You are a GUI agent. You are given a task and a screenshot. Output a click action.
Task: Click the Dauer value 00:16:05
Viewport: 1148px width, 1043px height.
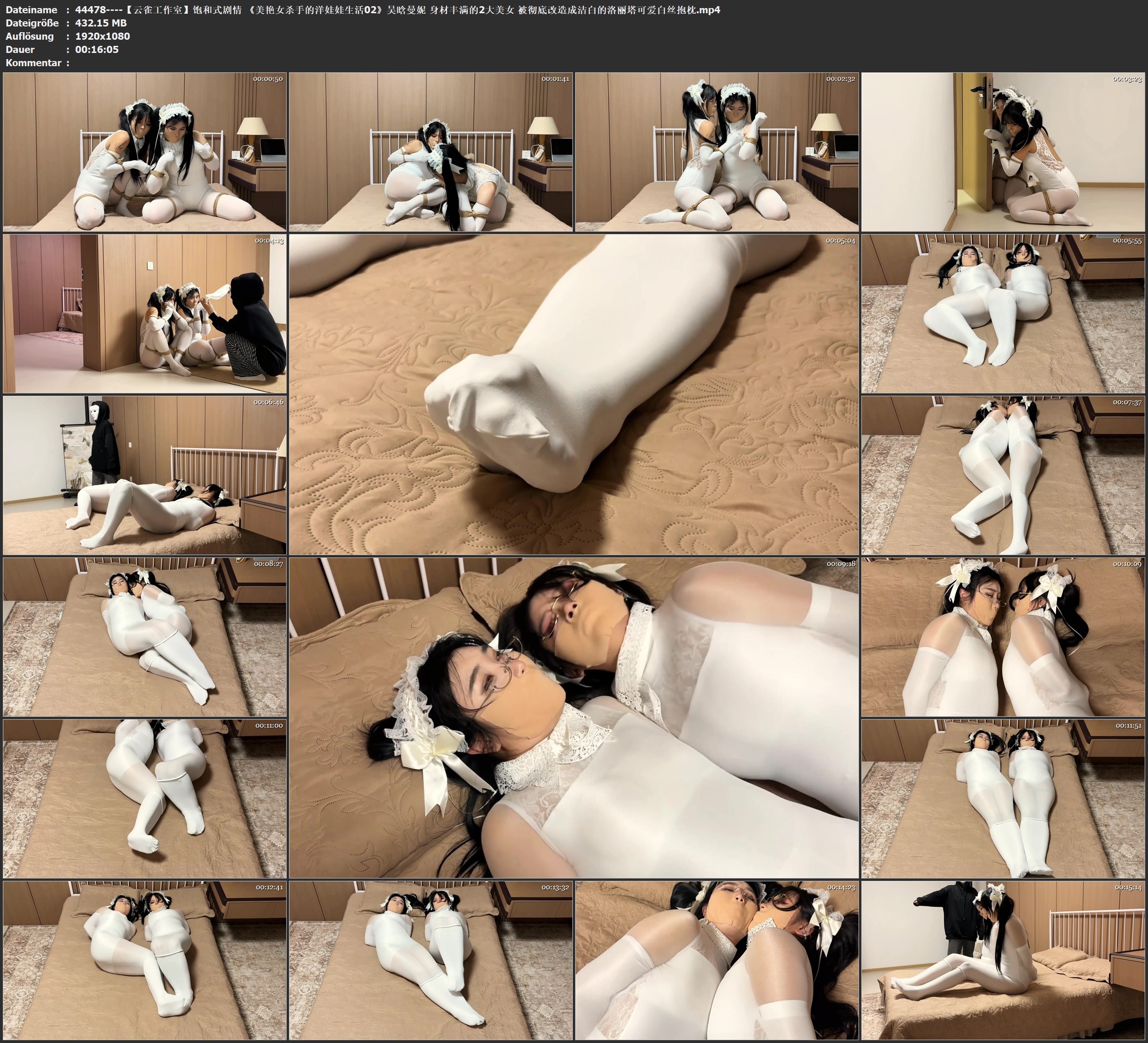(x=97, y=50)
